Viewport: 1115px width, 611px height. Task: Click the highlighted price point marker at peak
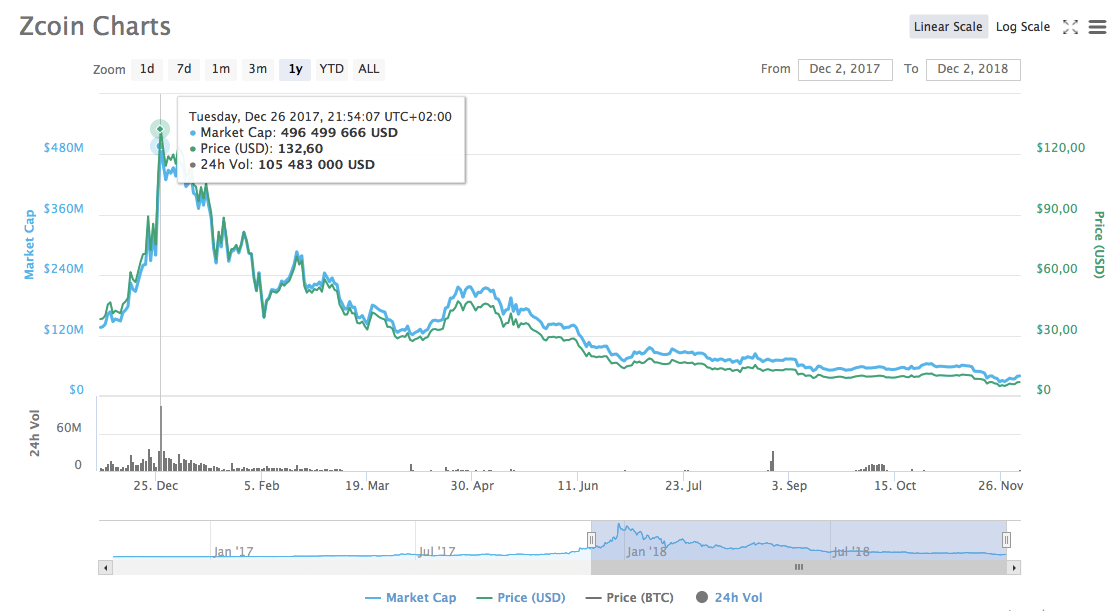(x=160, y=129)
